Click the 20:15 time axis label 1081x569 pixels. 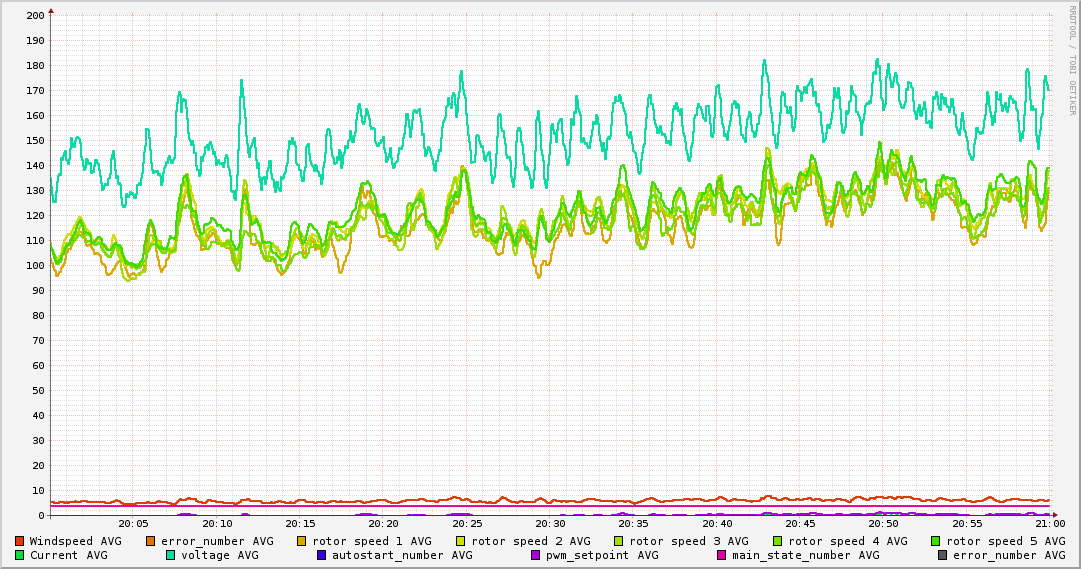(x=301, y=524)
